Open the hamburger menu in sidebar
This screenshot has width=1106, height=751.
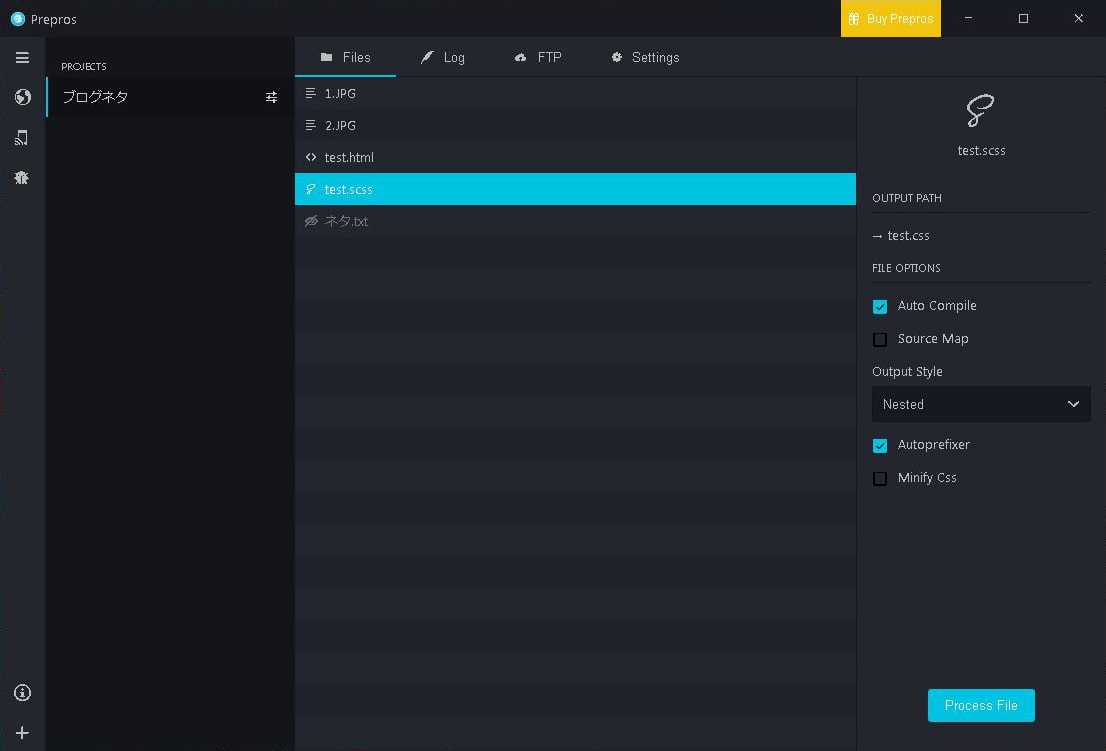coord(22,58)
